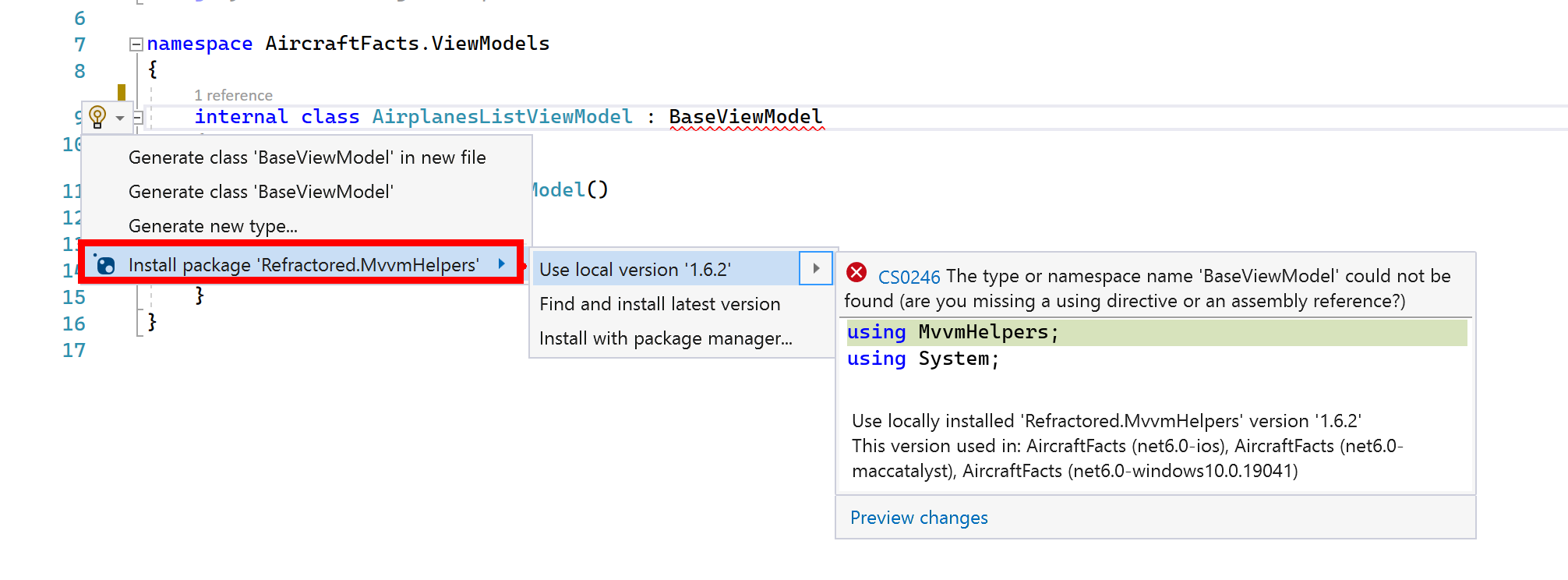Expand submenu arrow on Install package item
The height and width of the screenshot is (580, 1568).
[x=502, y=264]
